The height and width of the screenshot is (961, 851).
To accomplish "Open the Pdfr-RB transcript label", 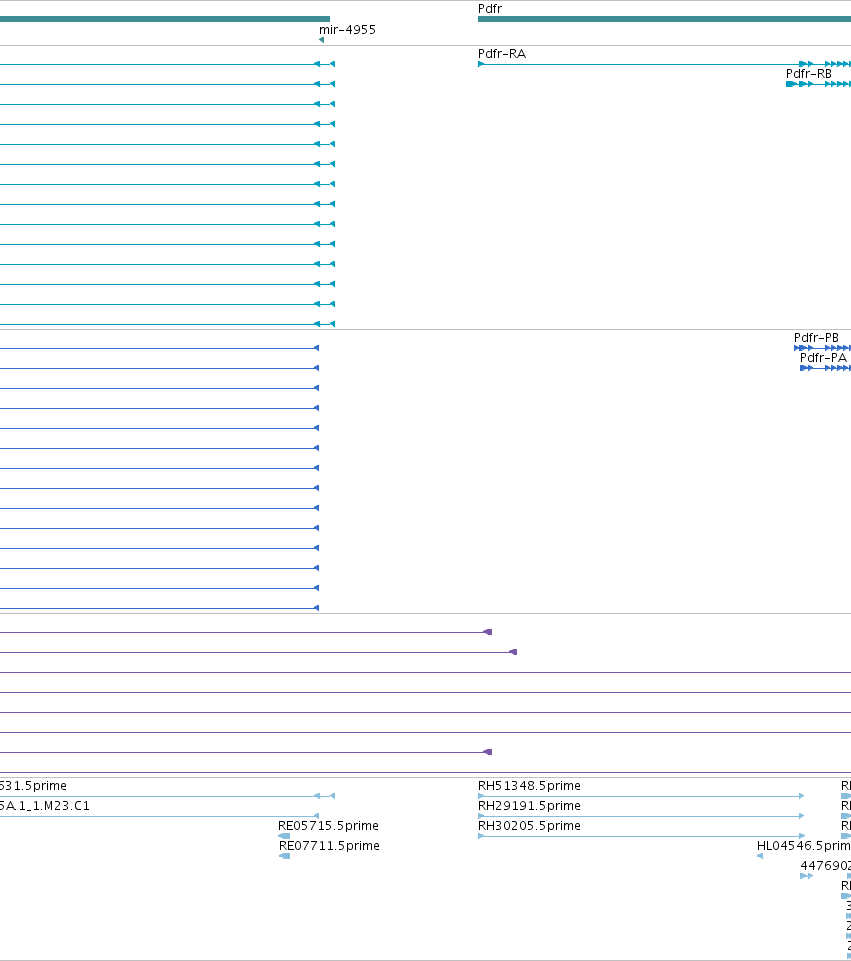I will [809, 74].
